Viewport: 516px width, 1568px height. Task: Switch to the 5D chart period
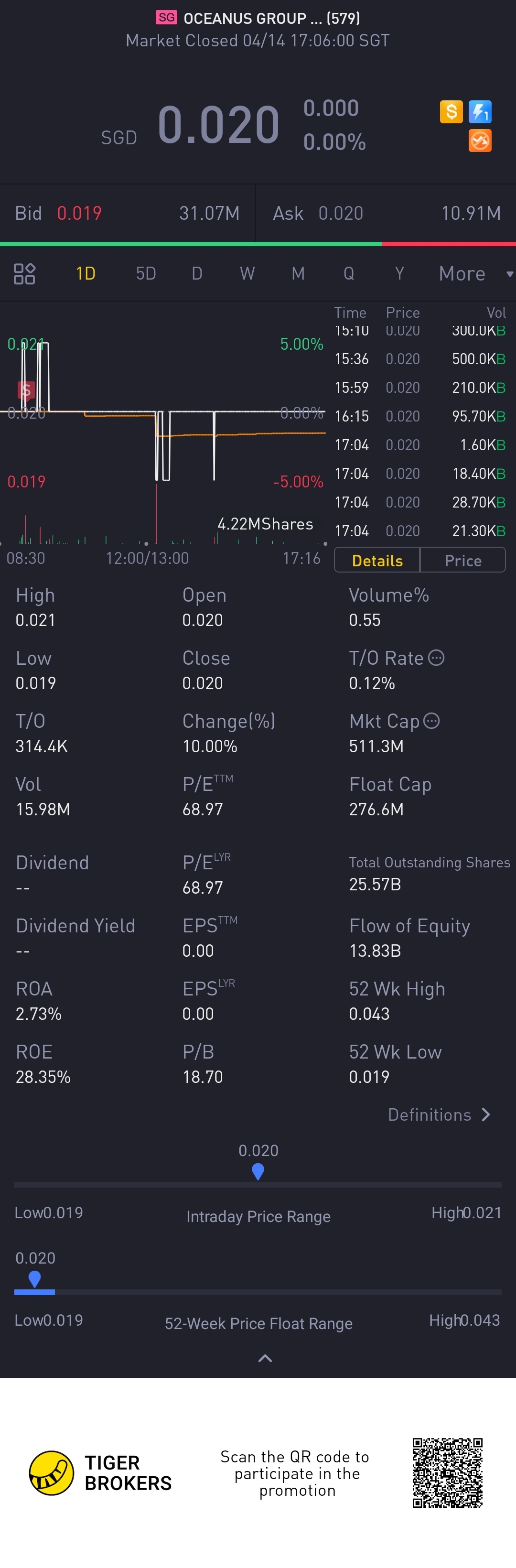coord(146,274)
